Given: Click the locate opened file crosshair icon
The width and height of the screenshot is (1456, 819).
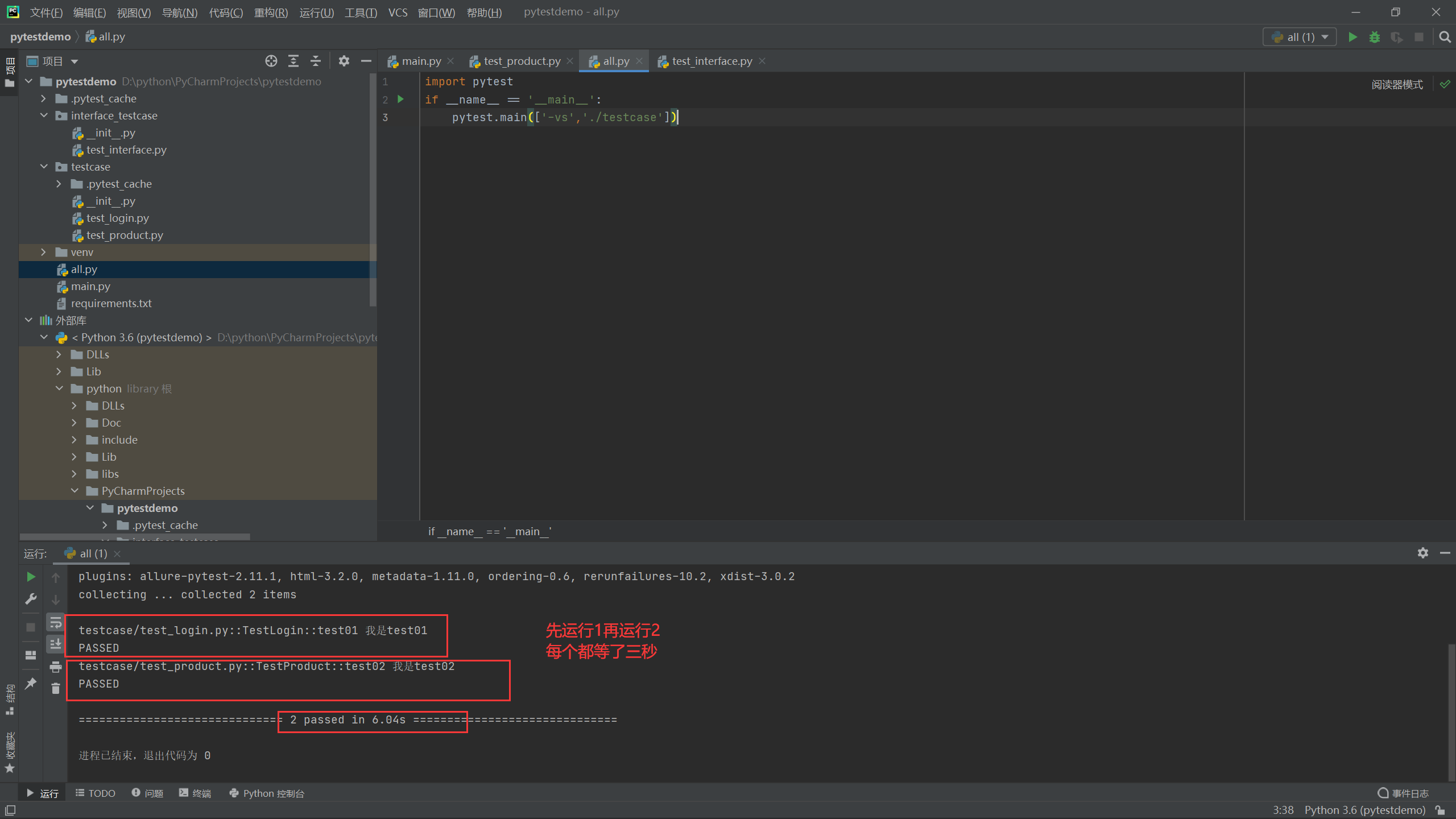Looking at the screenshot, I should 271,61.
